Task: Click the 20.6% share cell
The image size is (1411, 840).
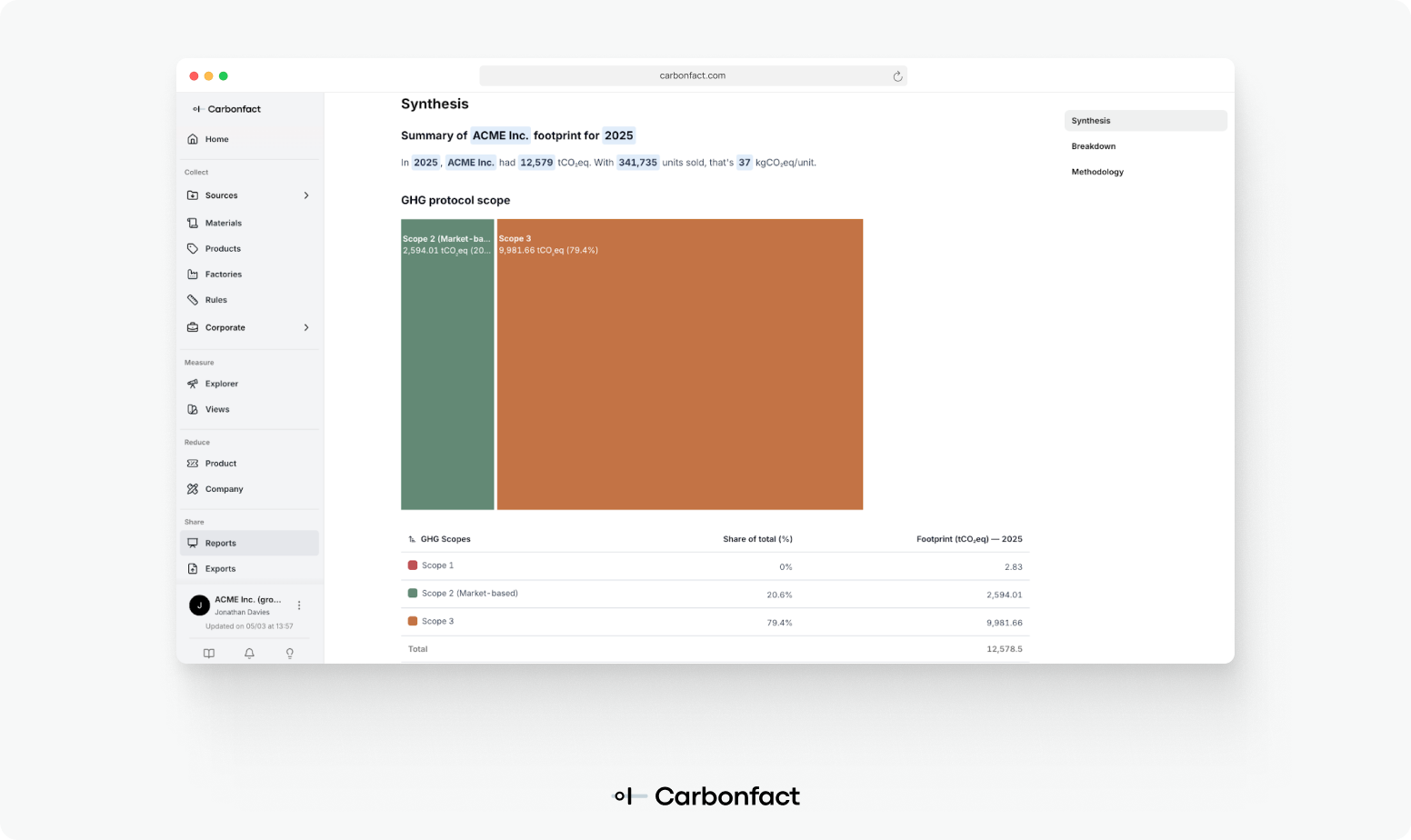Action: point(779,595)
